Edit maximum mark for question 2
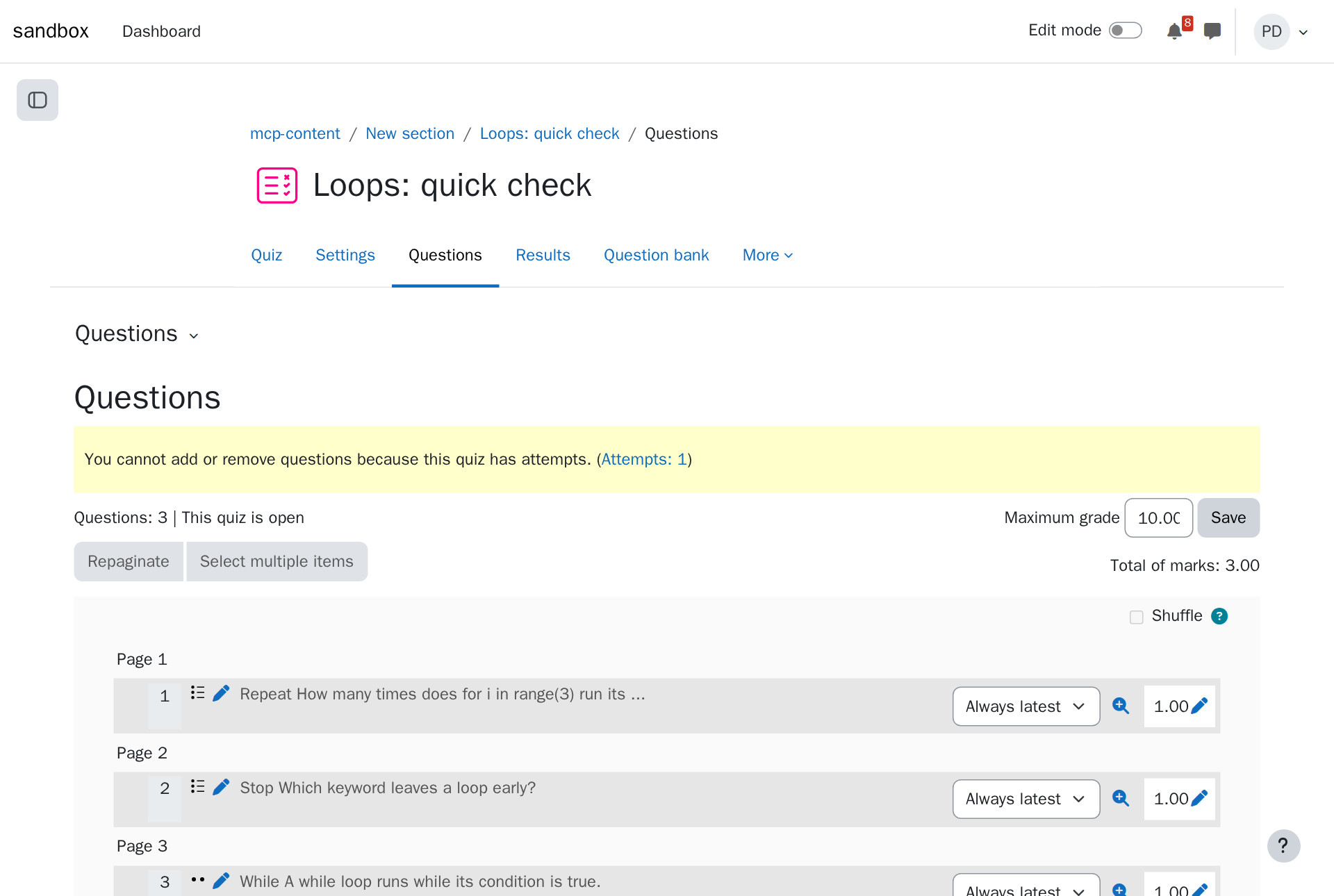The height and width of the screenshot is (896, 1334). [1199, 798]
